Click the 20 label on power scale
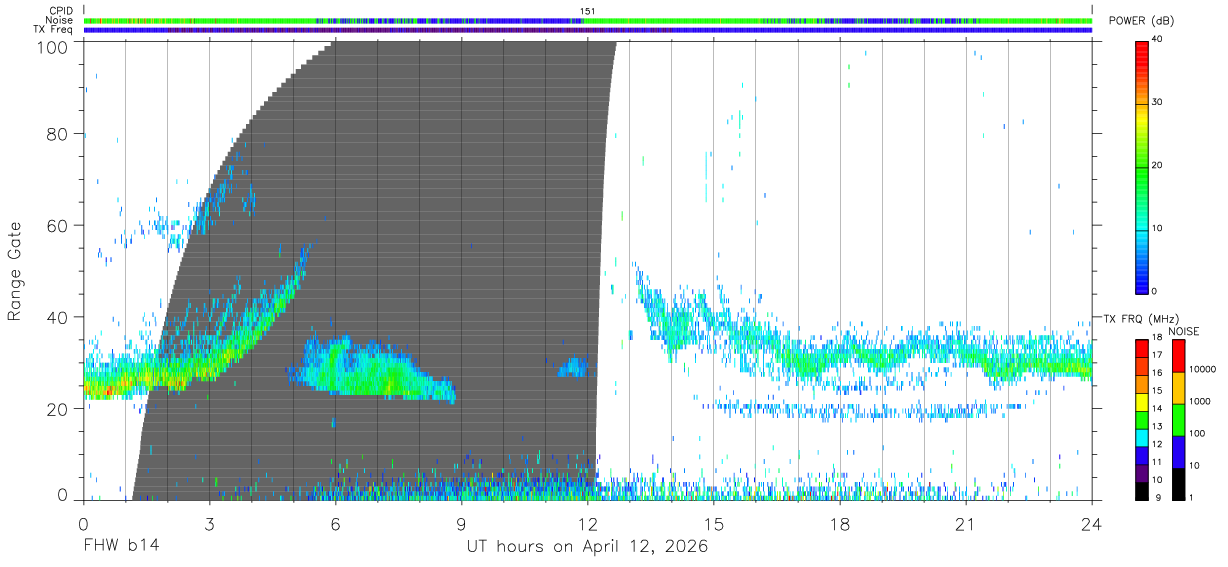 click(x=1157, y=166)
